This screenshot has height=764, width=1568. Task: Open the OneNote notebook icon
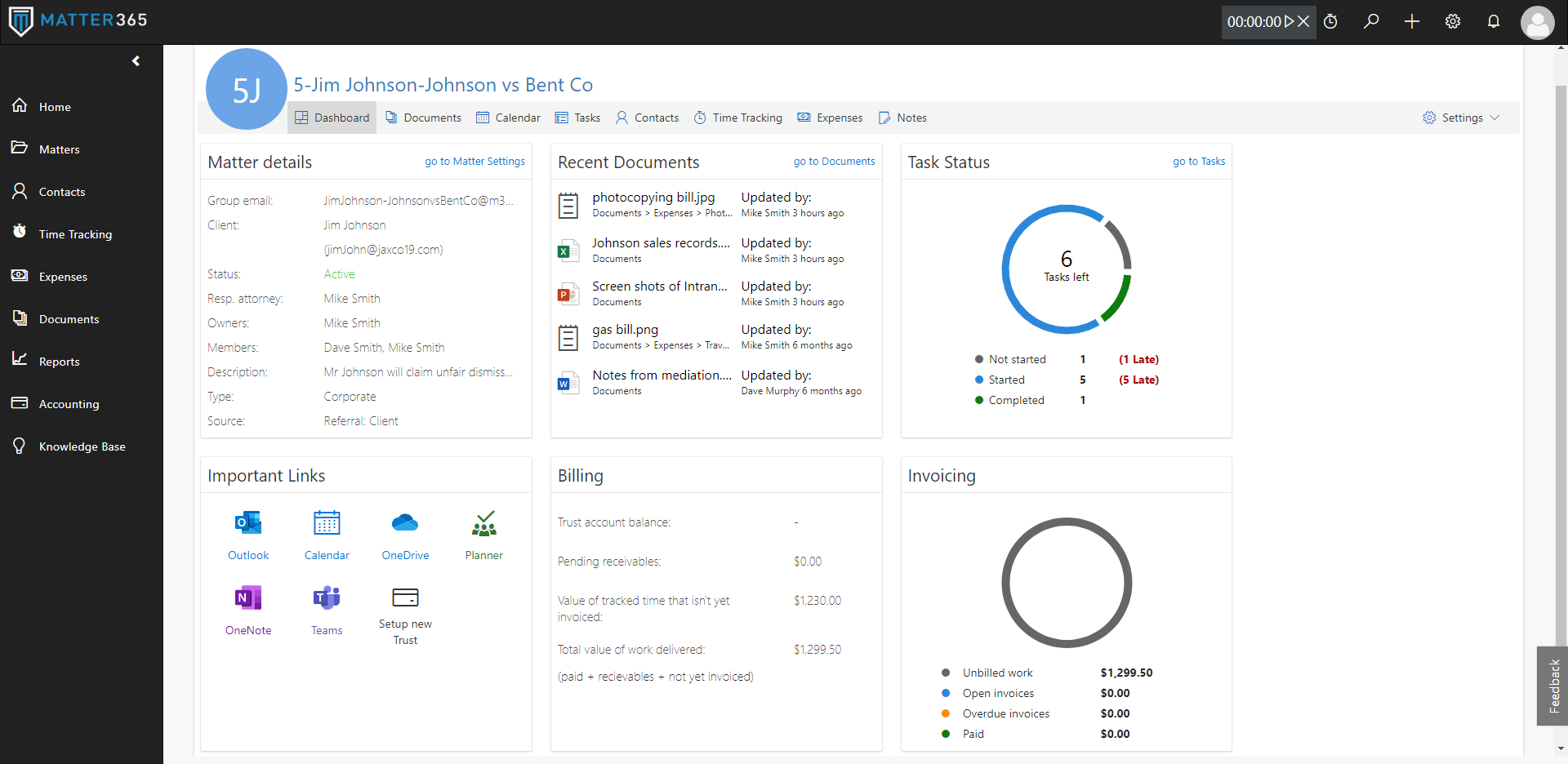[248, 598]
